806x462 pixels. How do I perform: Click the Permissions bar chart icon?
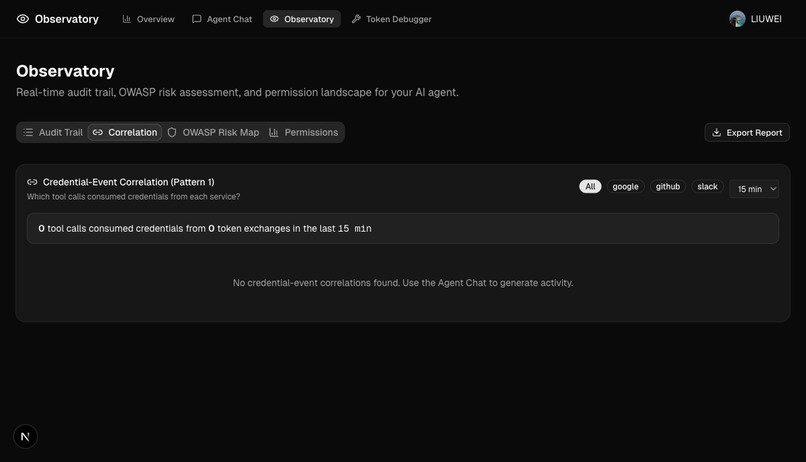[x=274, y=132]
